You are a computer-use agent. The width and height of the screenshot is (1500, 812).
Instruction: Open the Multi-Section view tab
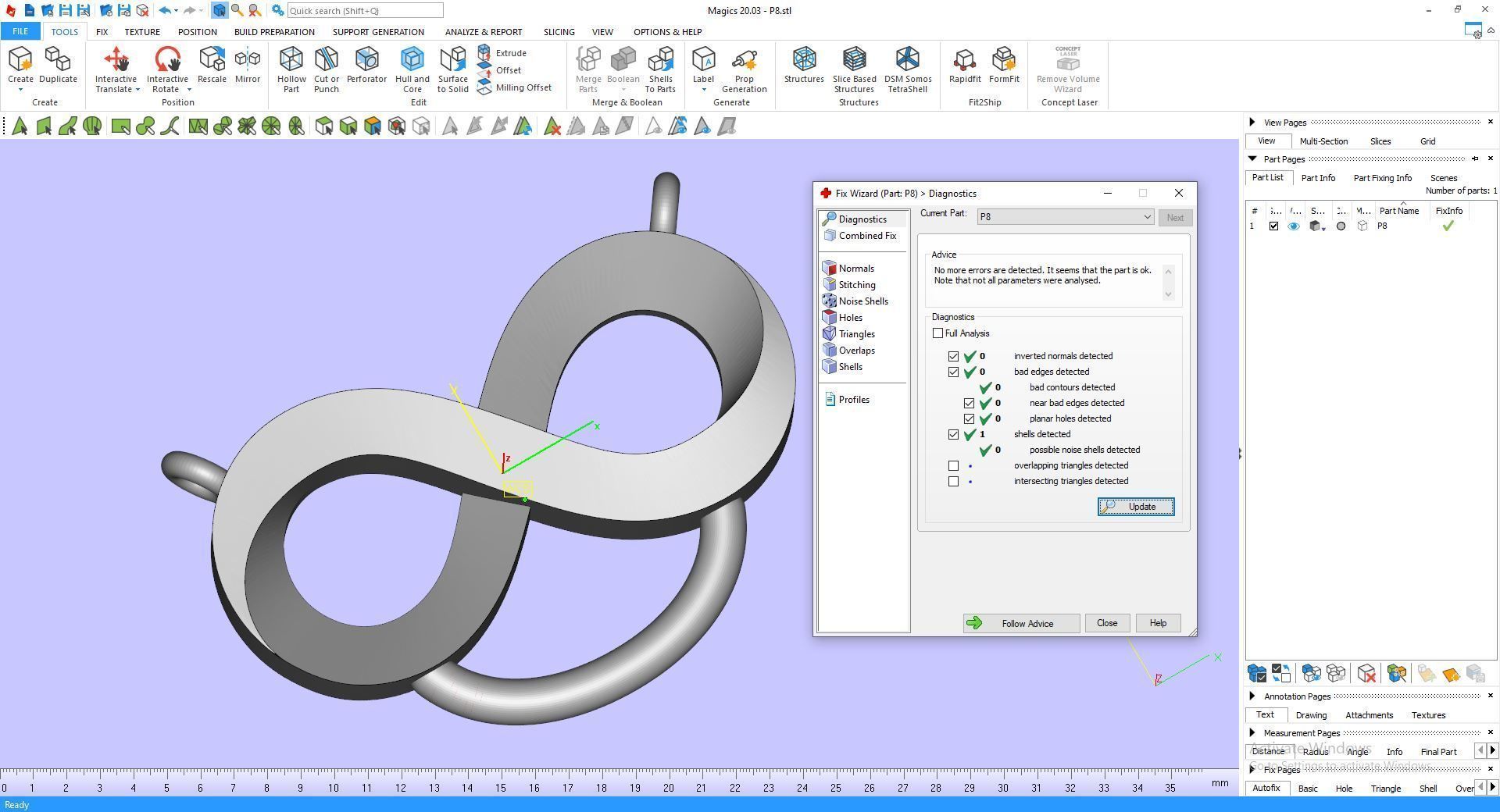(1323, 141)
